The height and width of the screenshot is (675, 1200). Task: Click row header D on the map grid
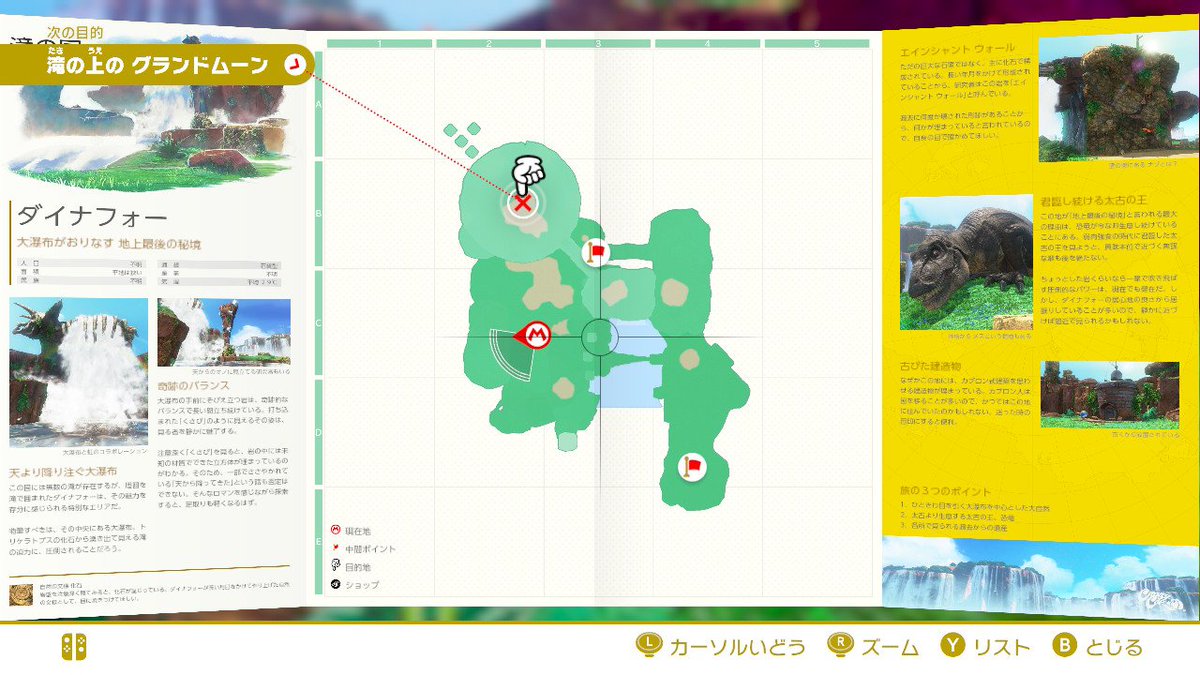(x=319, y=432)
